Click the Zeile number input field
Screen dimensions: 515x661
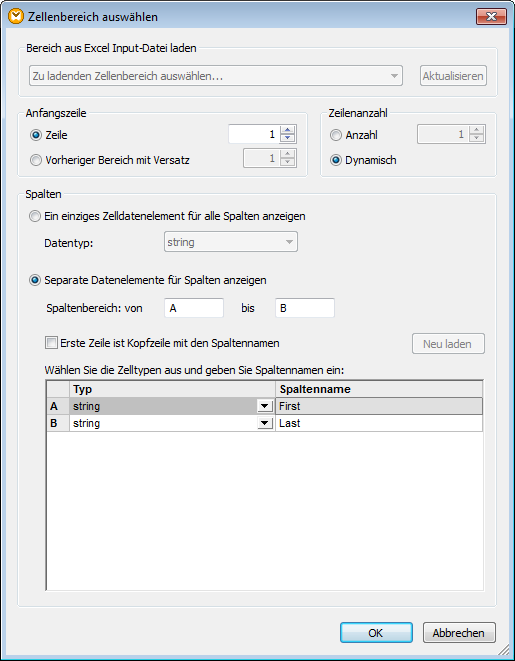(254, 134)
